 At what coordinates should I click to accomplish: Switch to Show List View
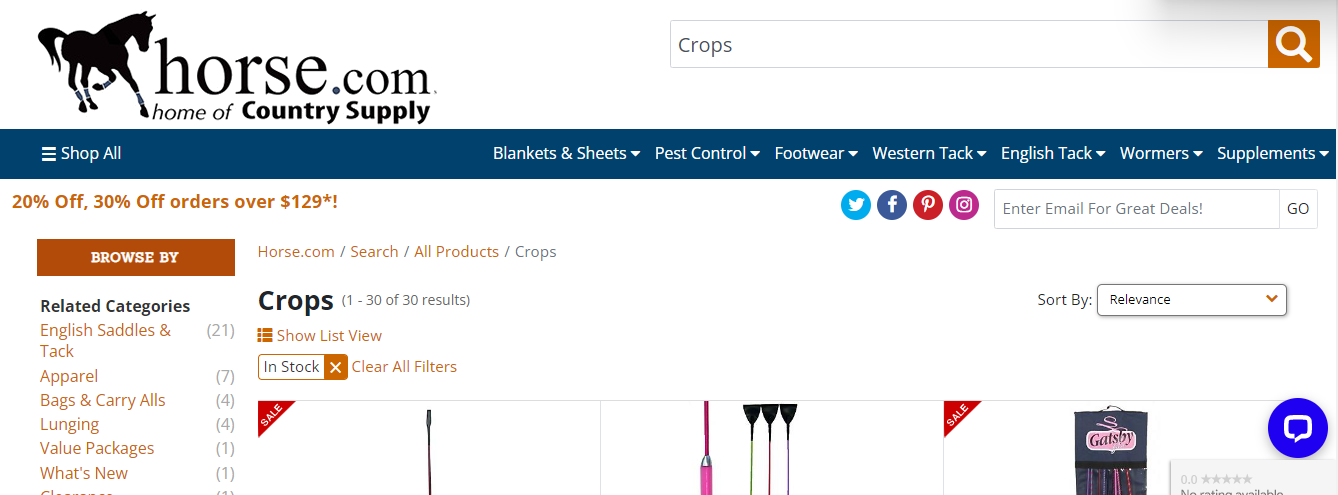pos(320,336)
